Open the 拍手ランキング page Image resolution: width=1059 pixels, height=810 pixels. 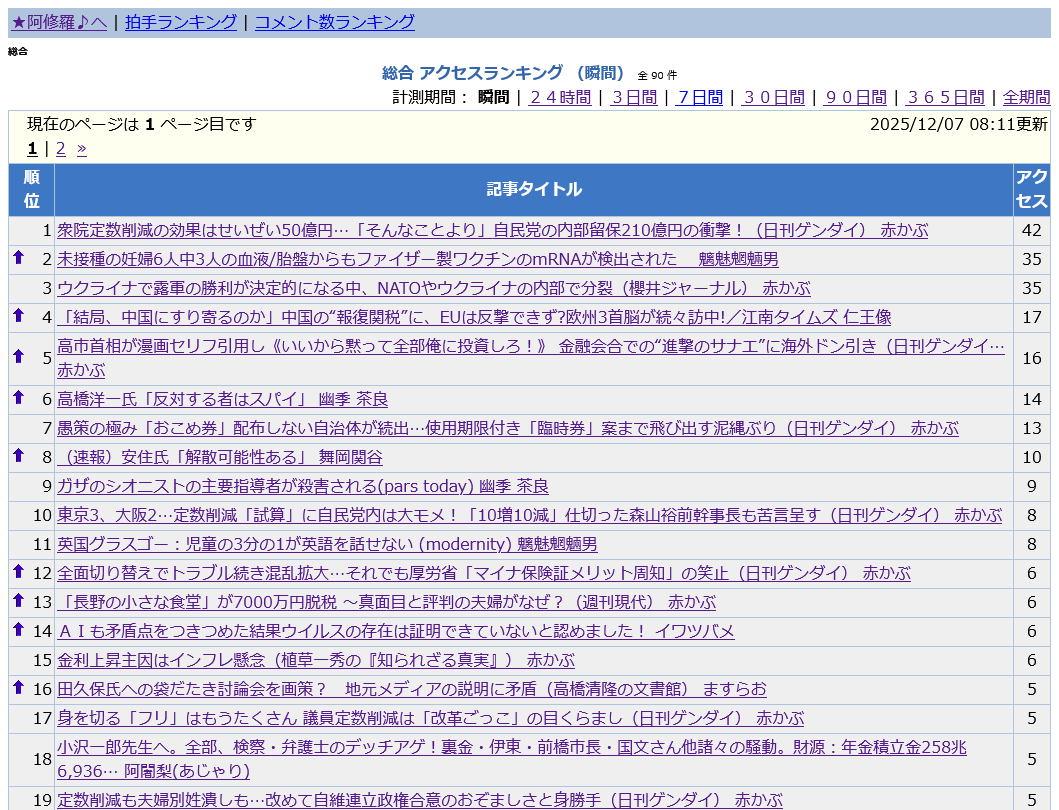click(181, 22)
